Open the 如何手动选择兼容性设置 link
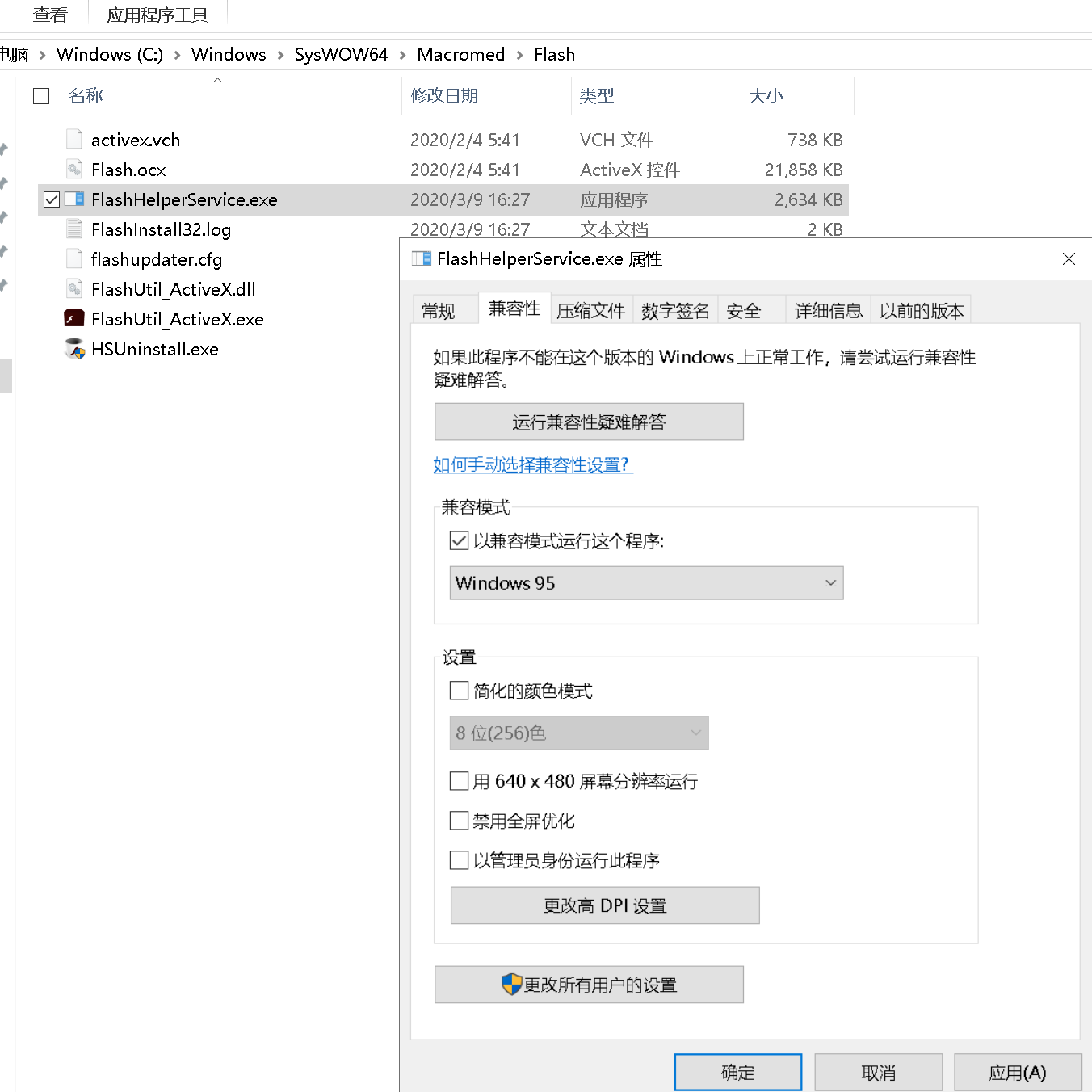Screen dimensions: 1092x1092 (x=532, y=465)
